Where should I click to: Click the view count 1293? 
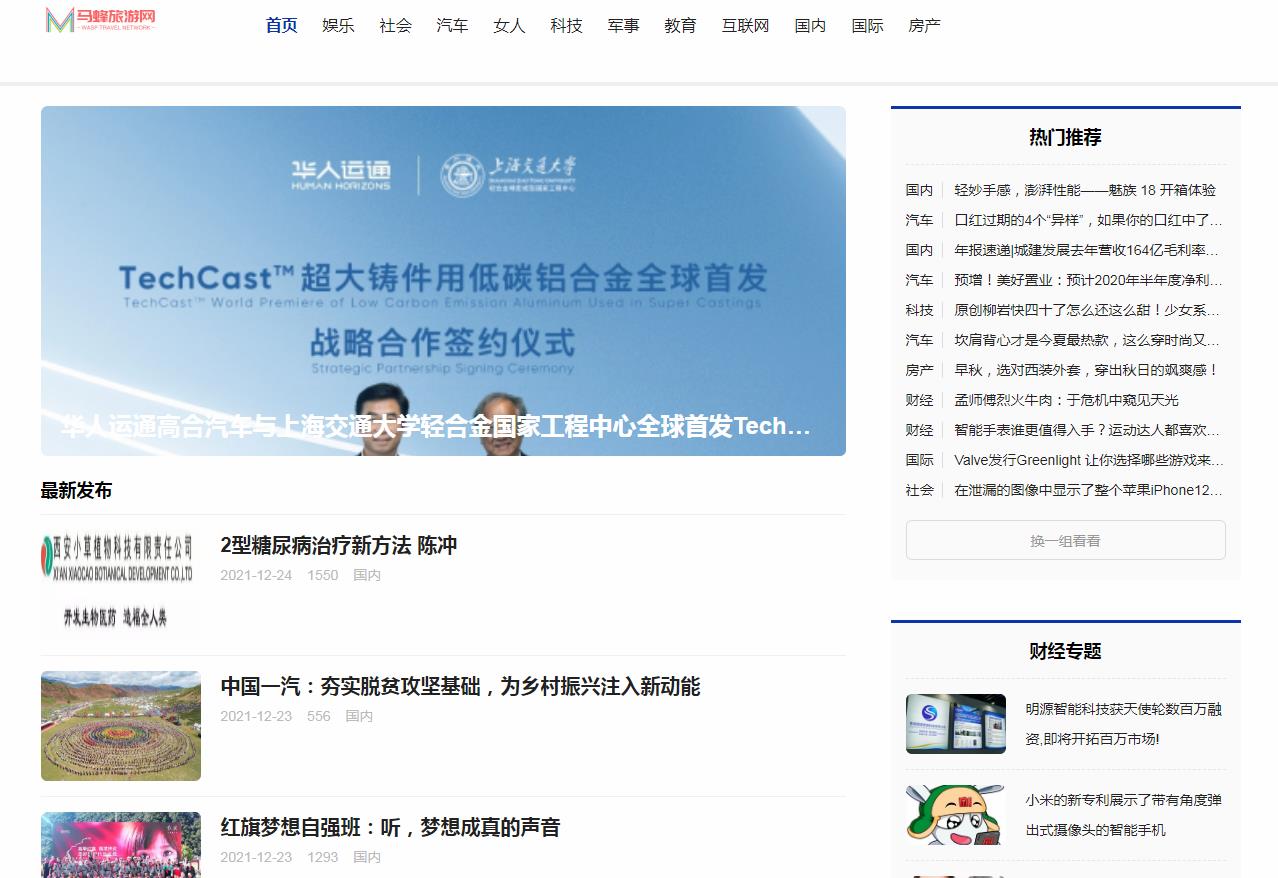323,857
